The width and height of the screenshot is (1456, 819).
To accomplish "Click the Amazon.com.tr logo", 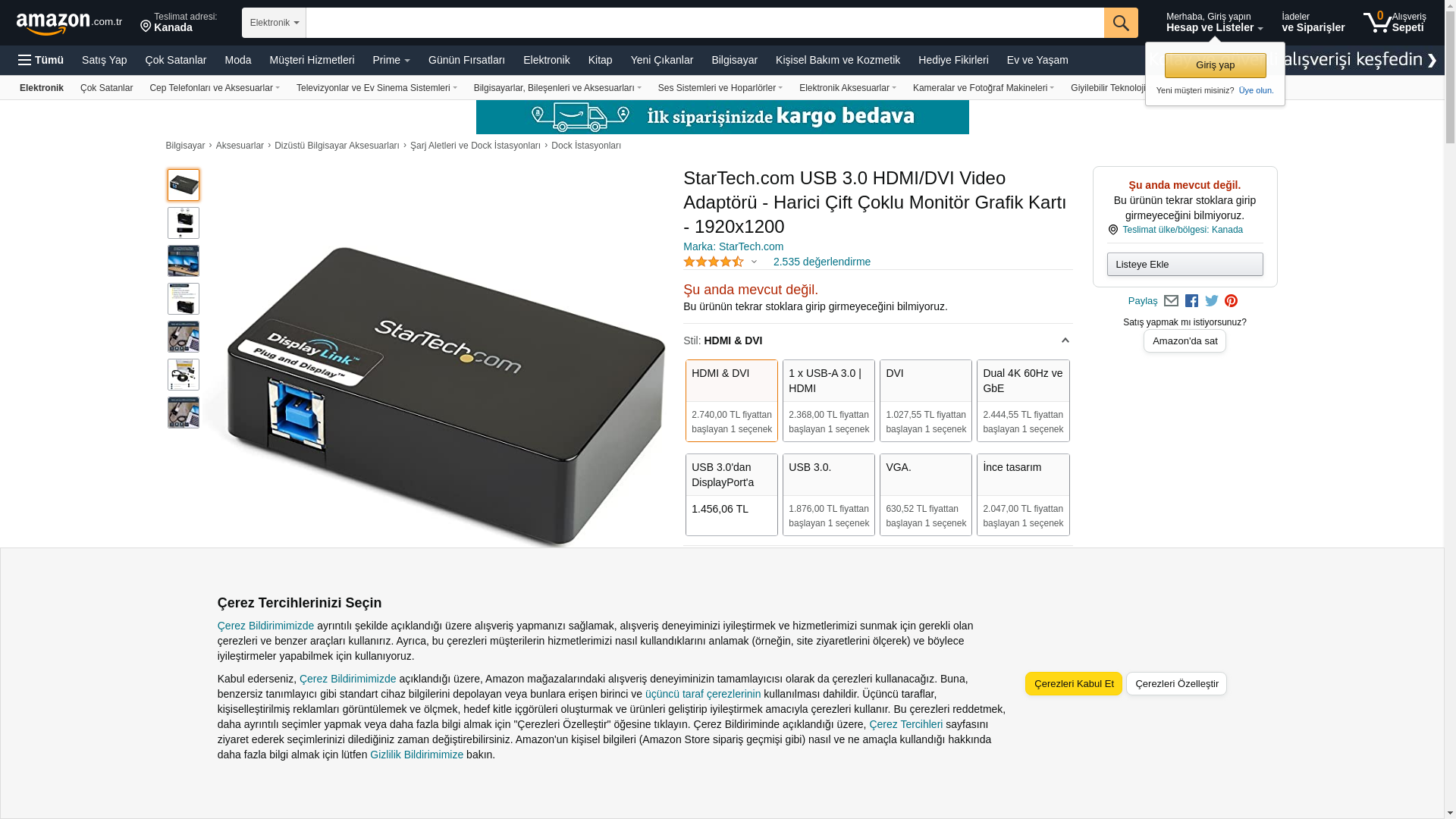I will pyautogui.click(x=69, y=24).
